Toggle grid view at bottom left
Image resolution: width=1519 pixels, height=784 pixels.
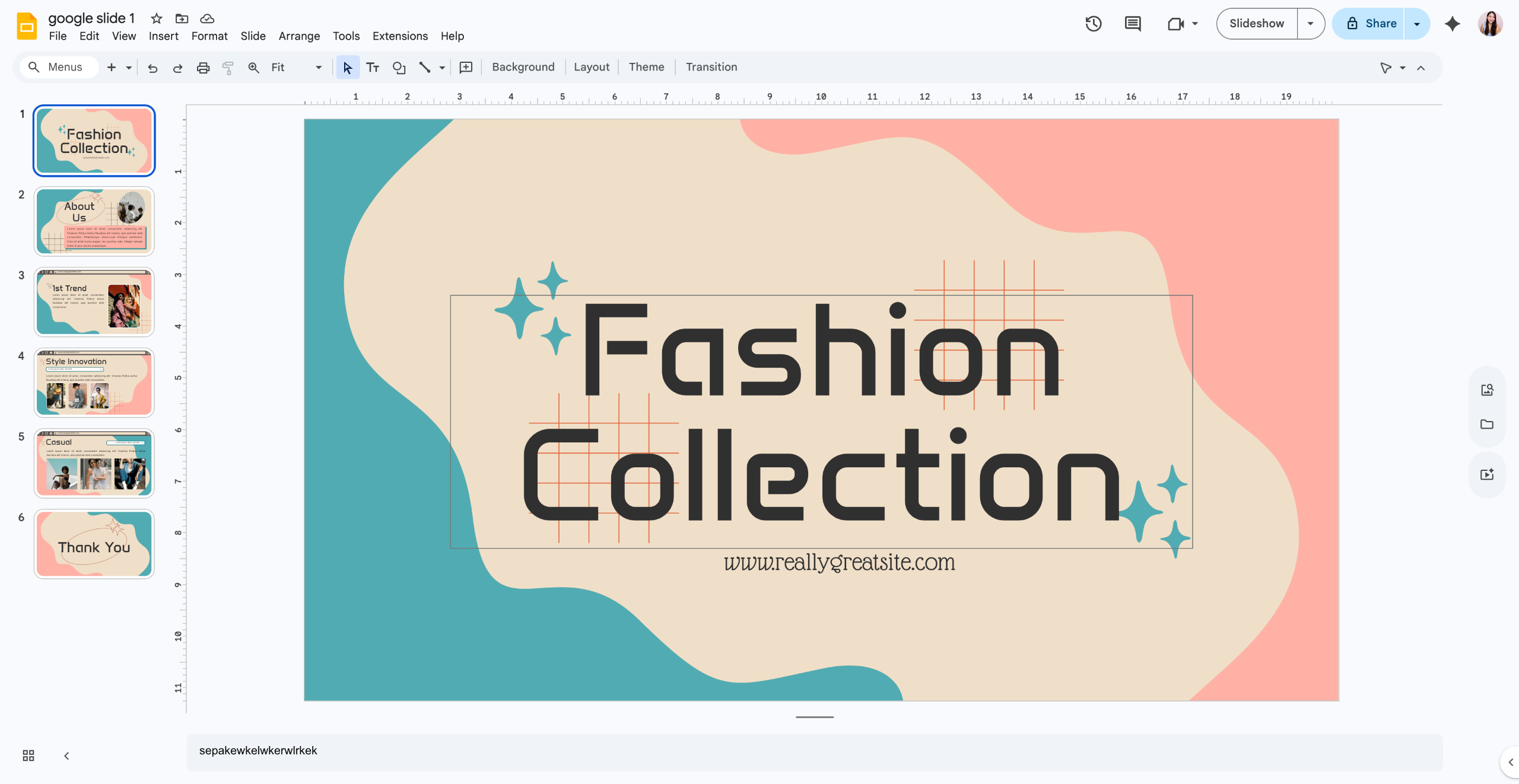[x=28, y=756]
